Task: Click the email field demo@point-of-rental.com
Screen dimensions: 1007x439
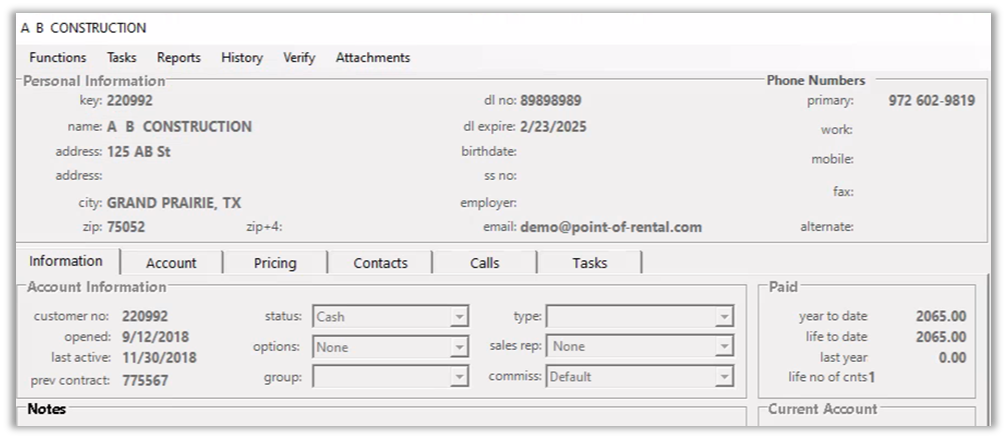Action: tap(610, 227)
